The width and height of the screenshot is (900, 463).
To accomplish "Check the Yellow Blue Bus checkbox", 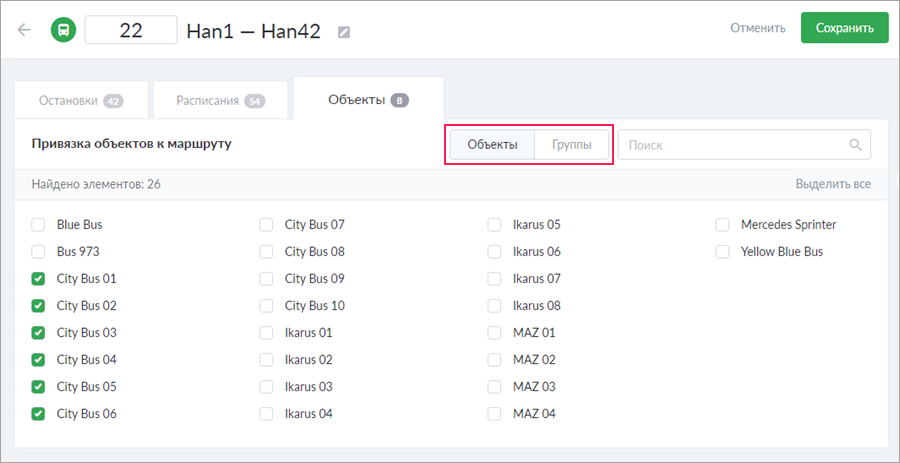I will click(x=723, y=252).
